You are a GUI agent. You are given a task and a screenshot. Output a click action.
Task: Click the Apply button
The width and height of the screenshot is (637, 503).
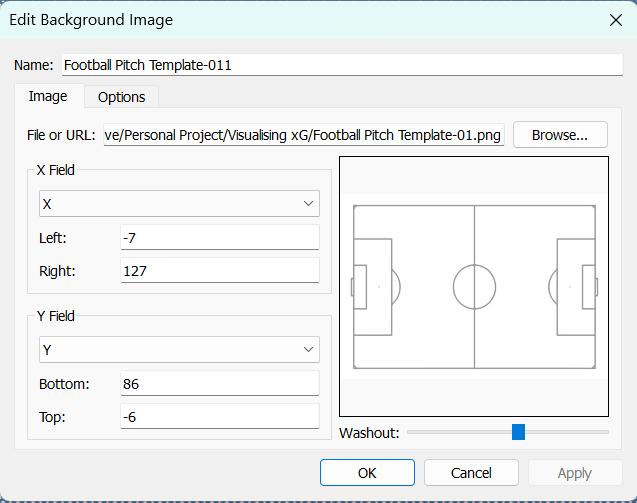click(x=575, y=473)
